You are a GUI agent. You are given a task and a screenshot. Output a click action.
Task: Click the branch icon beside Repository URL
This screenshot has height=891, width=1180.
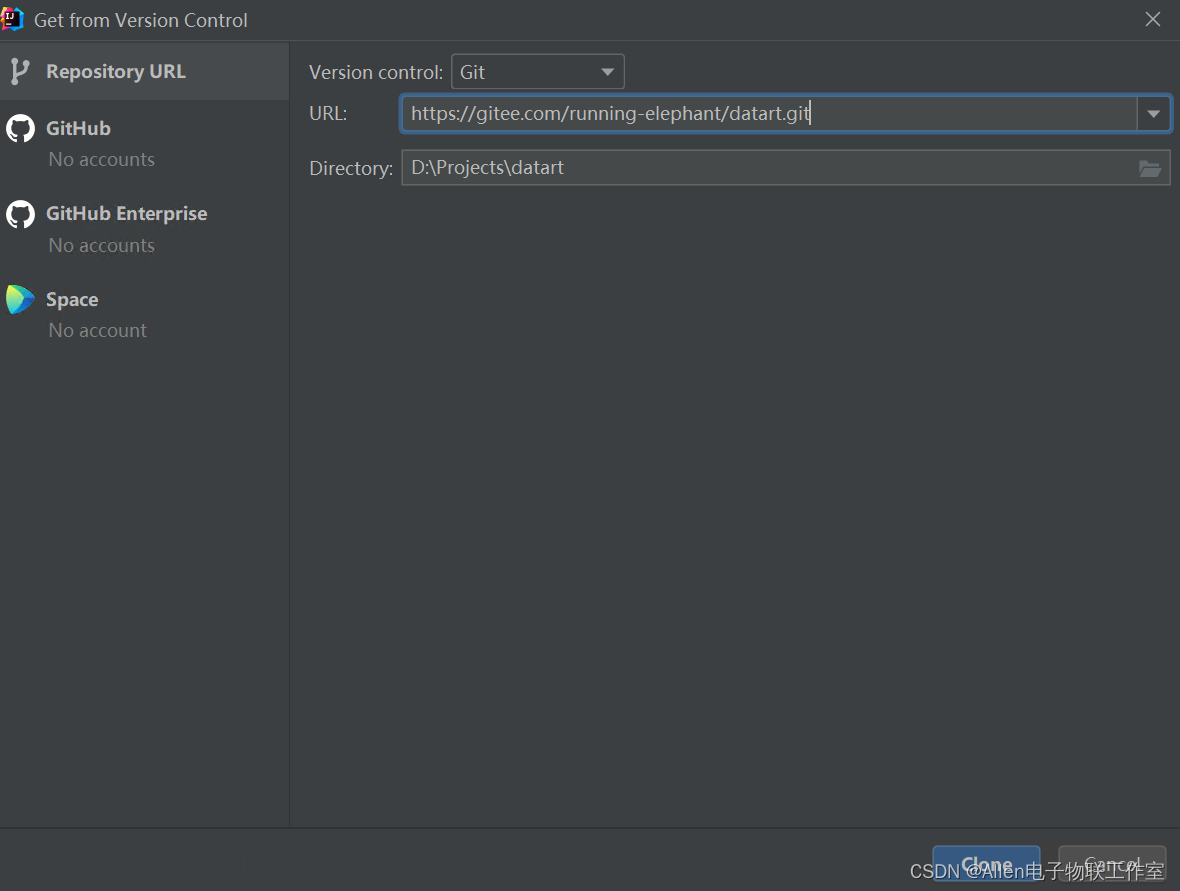pyautogui.click(x=20, y=72)
